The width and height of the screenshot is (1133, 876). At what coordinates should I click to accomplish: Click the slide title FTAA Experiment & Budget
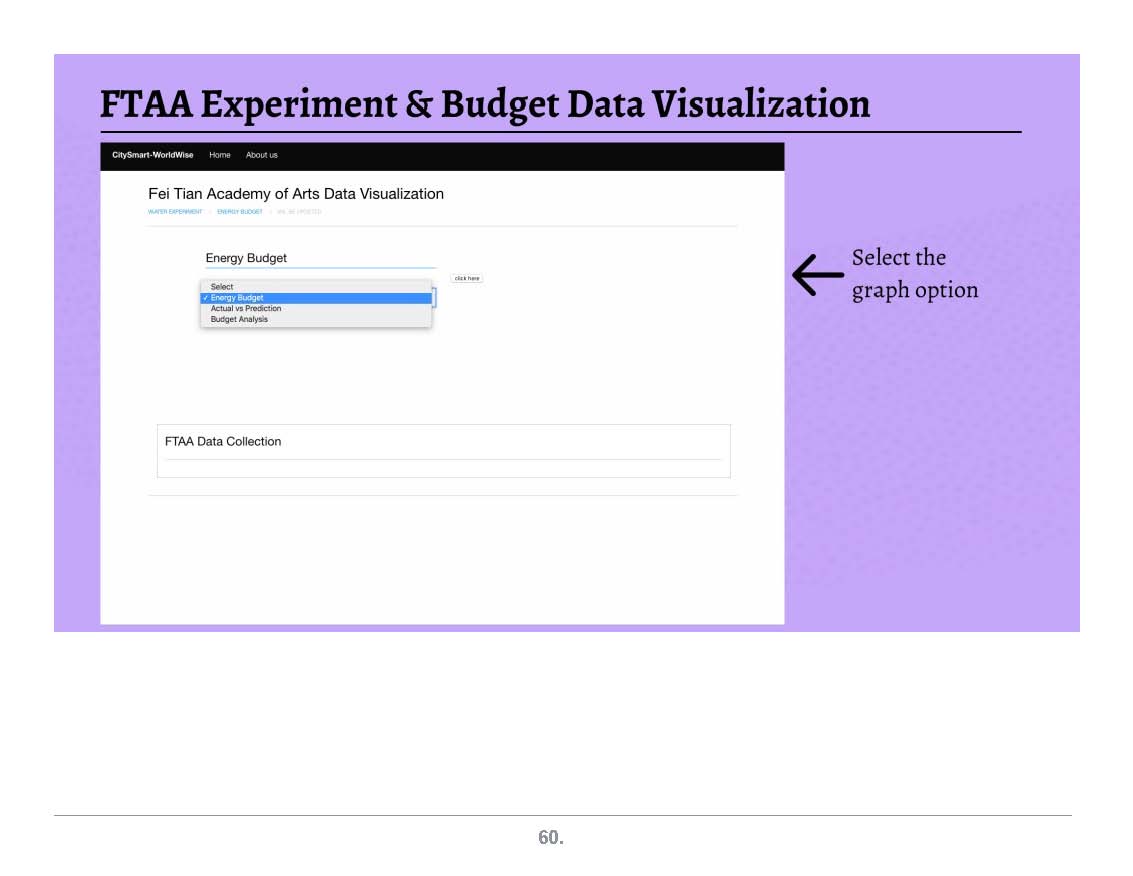485,104
